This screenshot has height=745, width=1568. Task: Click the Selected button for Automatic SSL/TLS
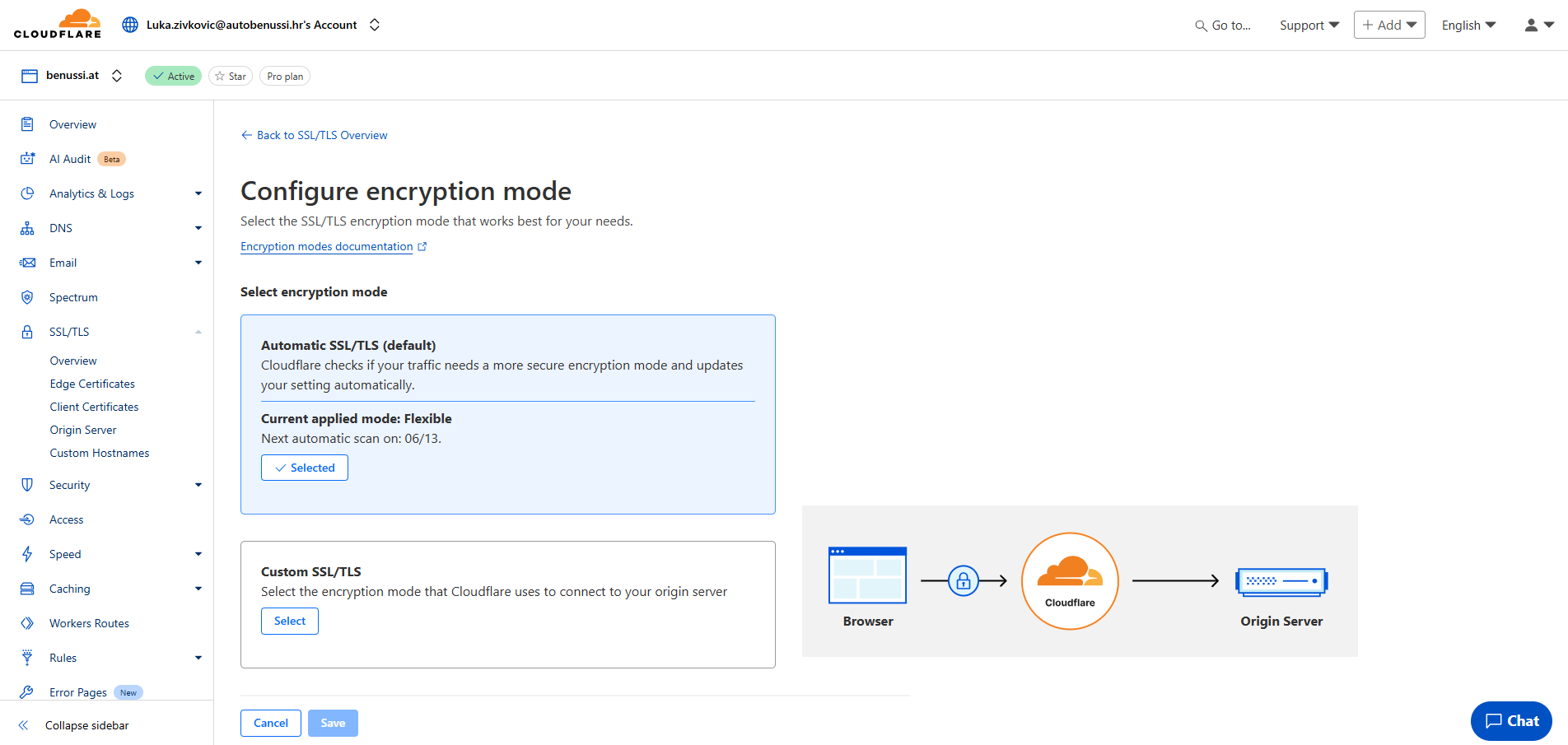click(305, 468)
